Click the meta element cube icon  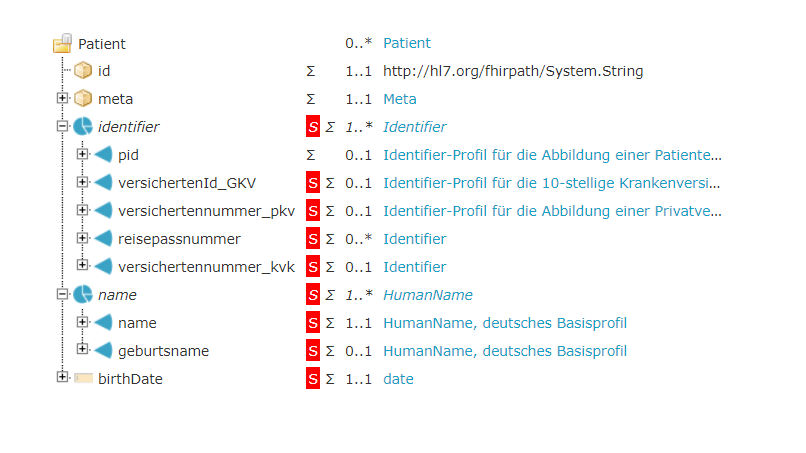[83, 99]
